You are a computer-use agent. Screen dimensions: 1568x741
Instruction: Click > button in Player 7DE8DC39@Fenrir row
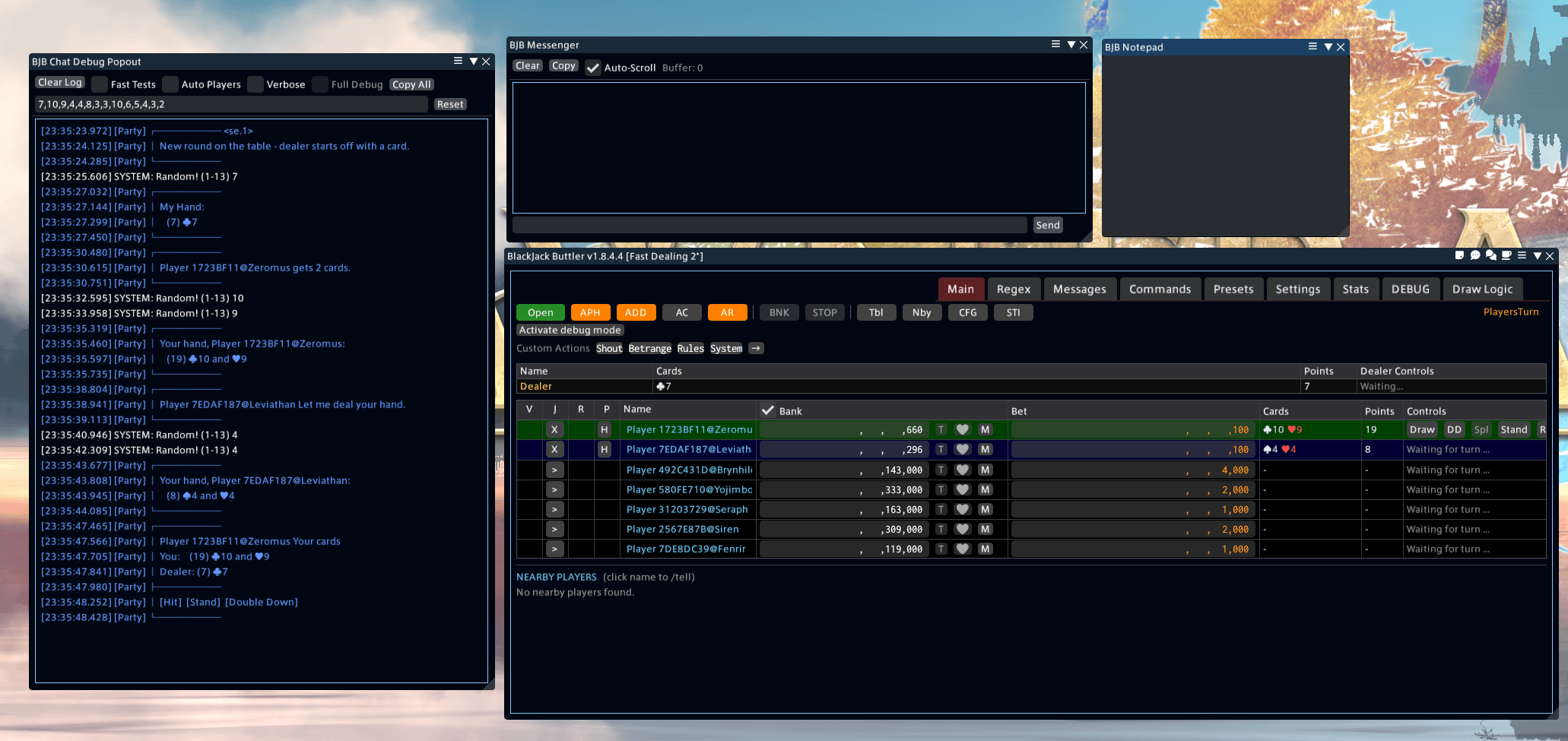pos(554,549)
